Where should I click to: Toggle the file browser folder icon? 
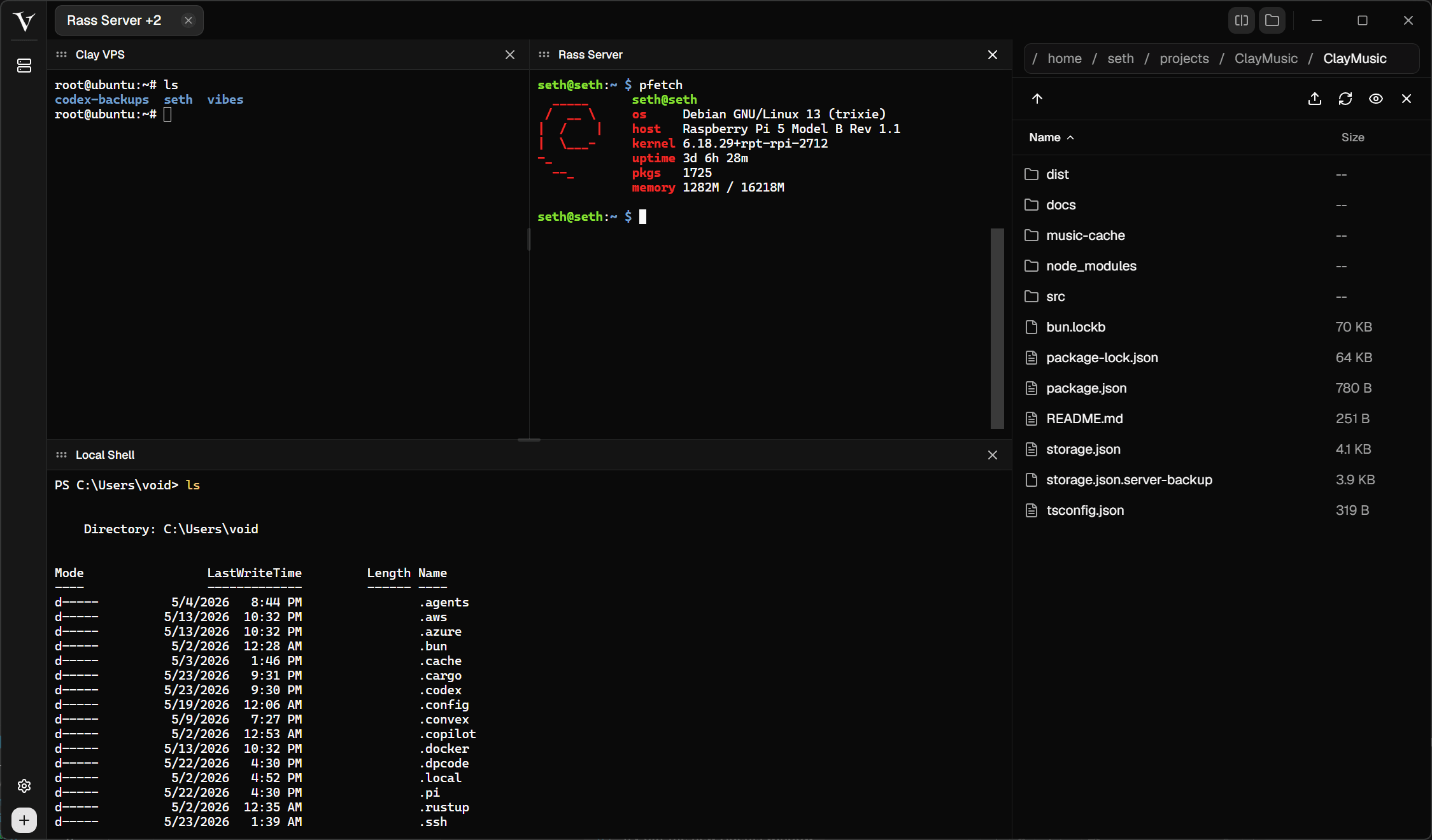tap(1272, 20)
